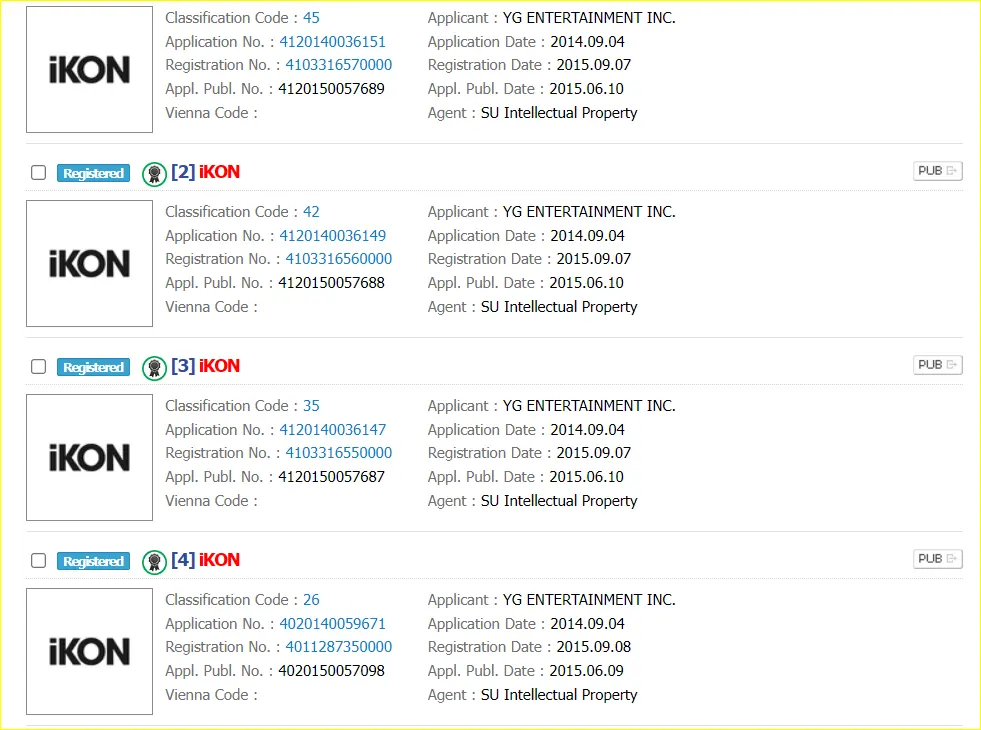Click the registration seal icon beside result [3]
The width and height of the screenshot is (981, 730).
pyautogui.click(x=154, y=367)
